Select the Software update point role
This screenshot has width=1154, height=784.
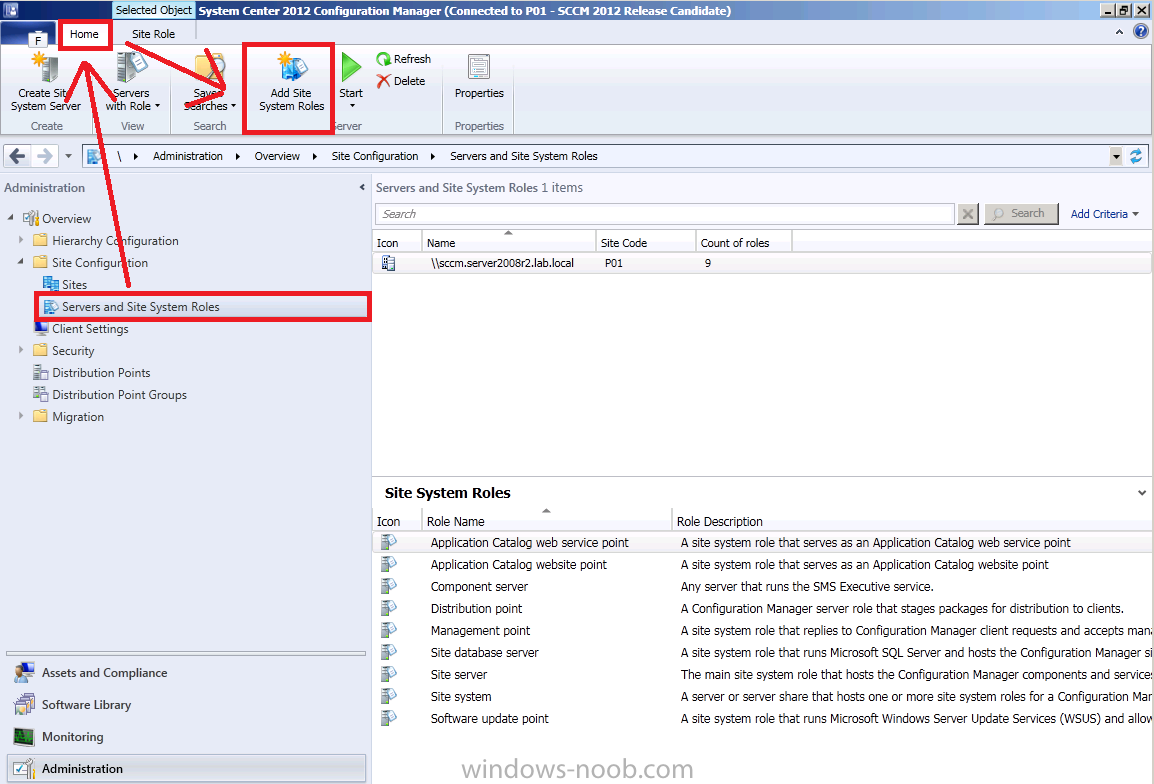tap(762, 719)
